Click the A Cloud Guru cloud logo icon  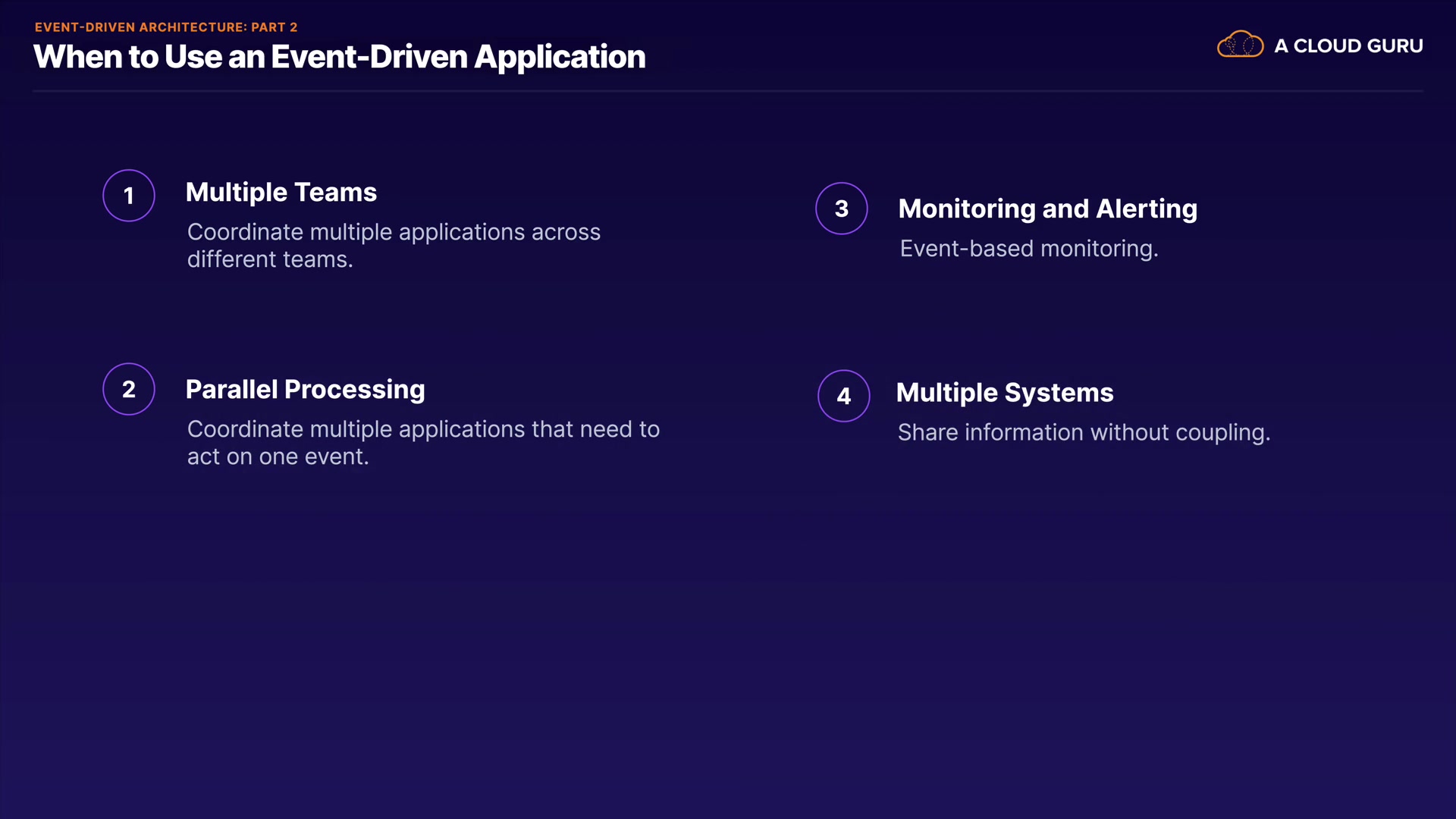point(1240,45)
